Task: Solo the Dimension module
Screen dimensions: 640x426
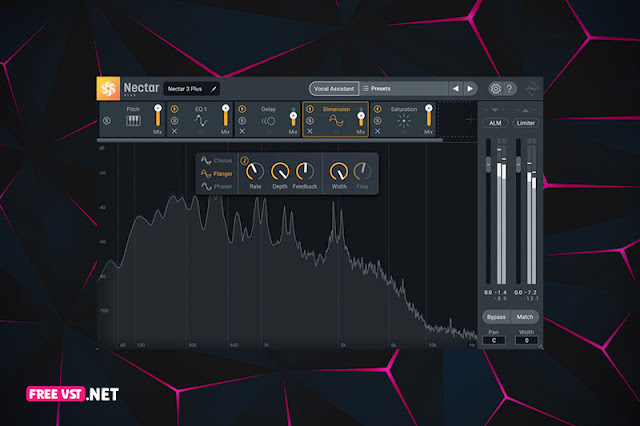Action: click(x=310, y=121)
